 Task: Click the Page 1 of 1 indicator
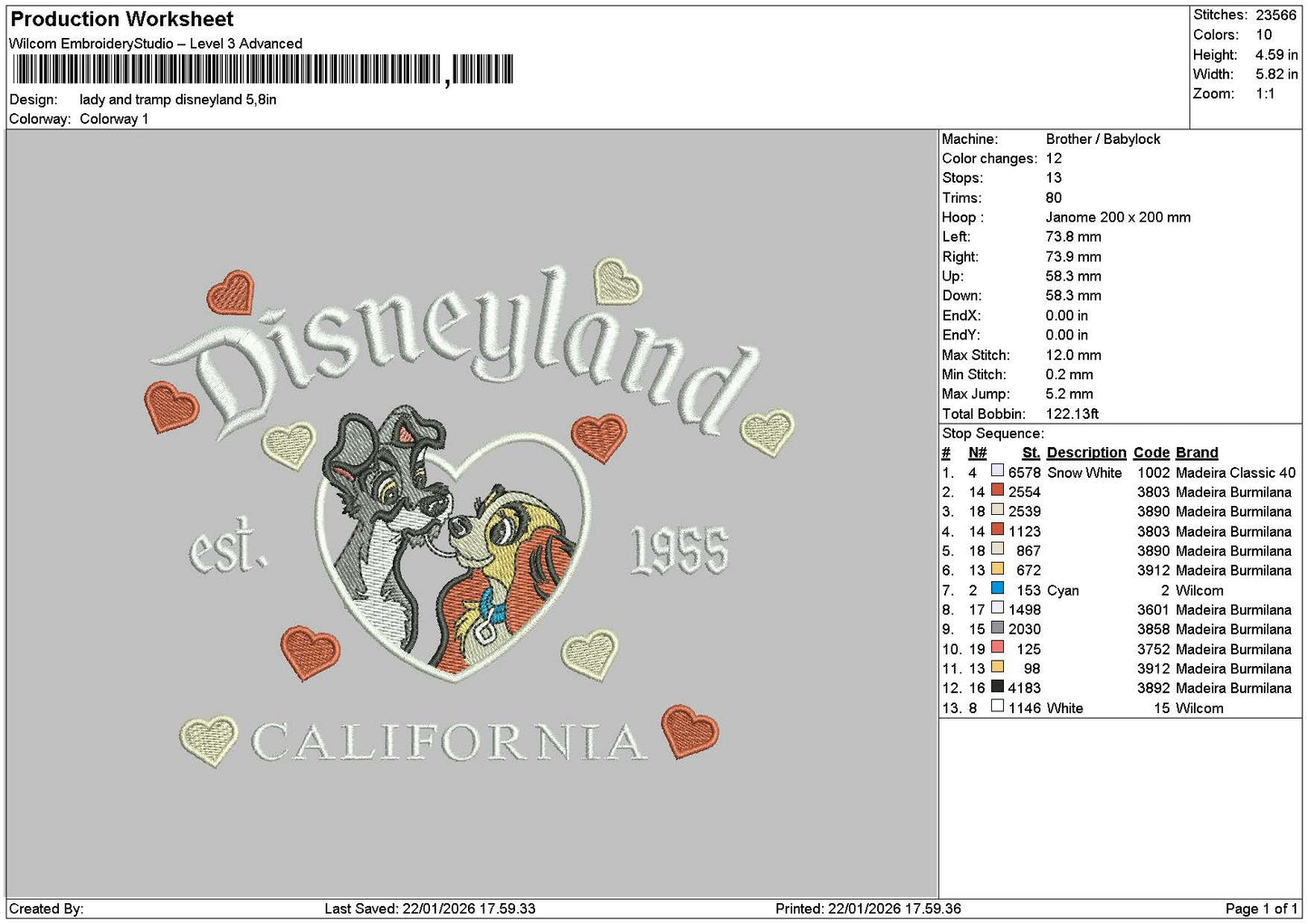tap(1262, 909)
